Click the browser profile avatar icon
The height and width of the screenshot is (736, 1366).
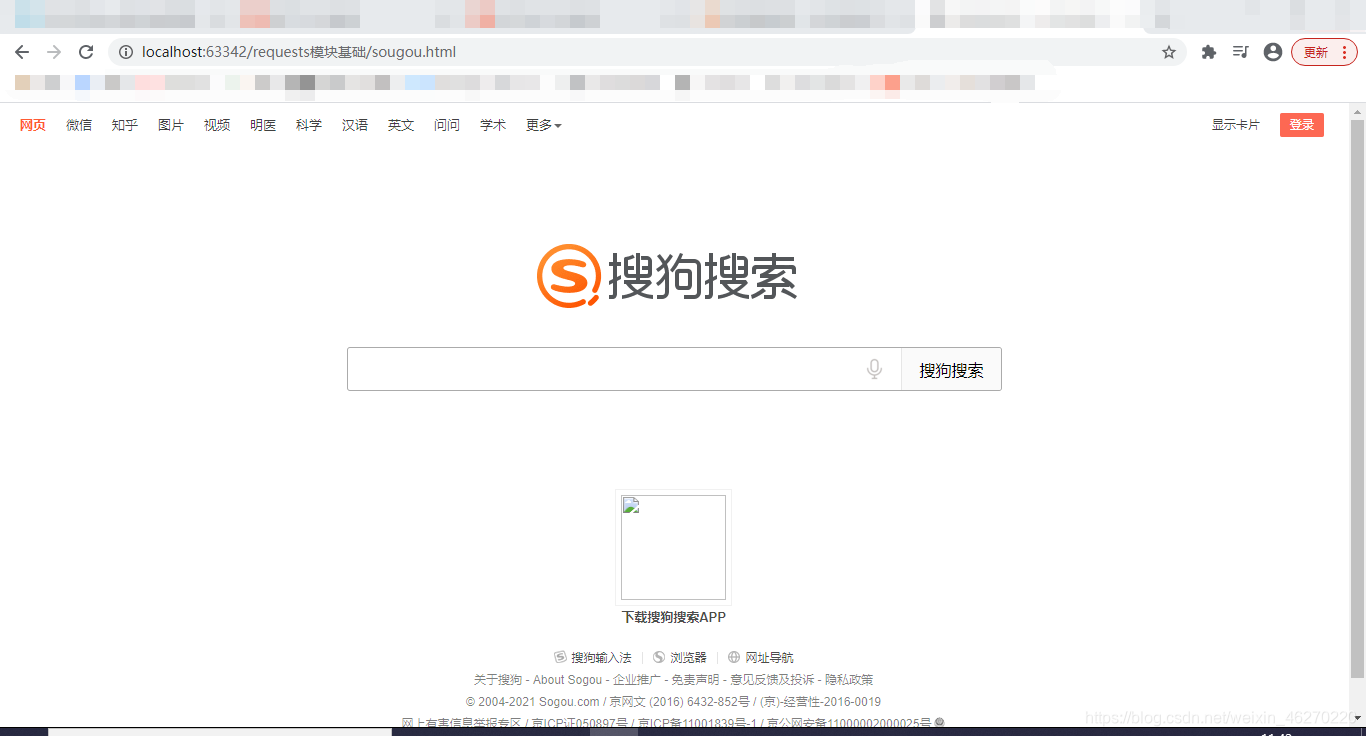(x=1272, y=51)
